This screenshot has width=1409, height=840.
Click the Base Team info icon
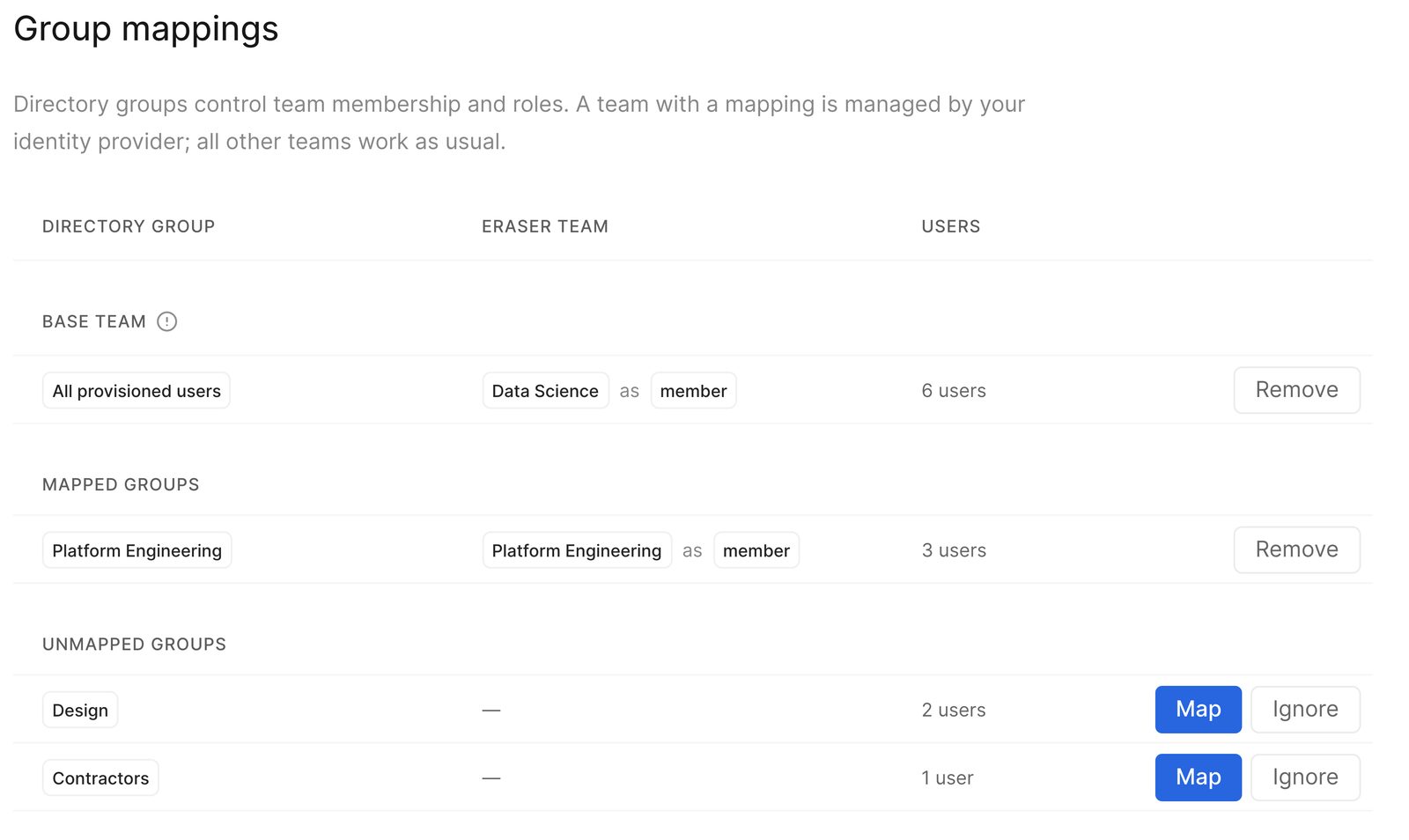pos(166,321)
